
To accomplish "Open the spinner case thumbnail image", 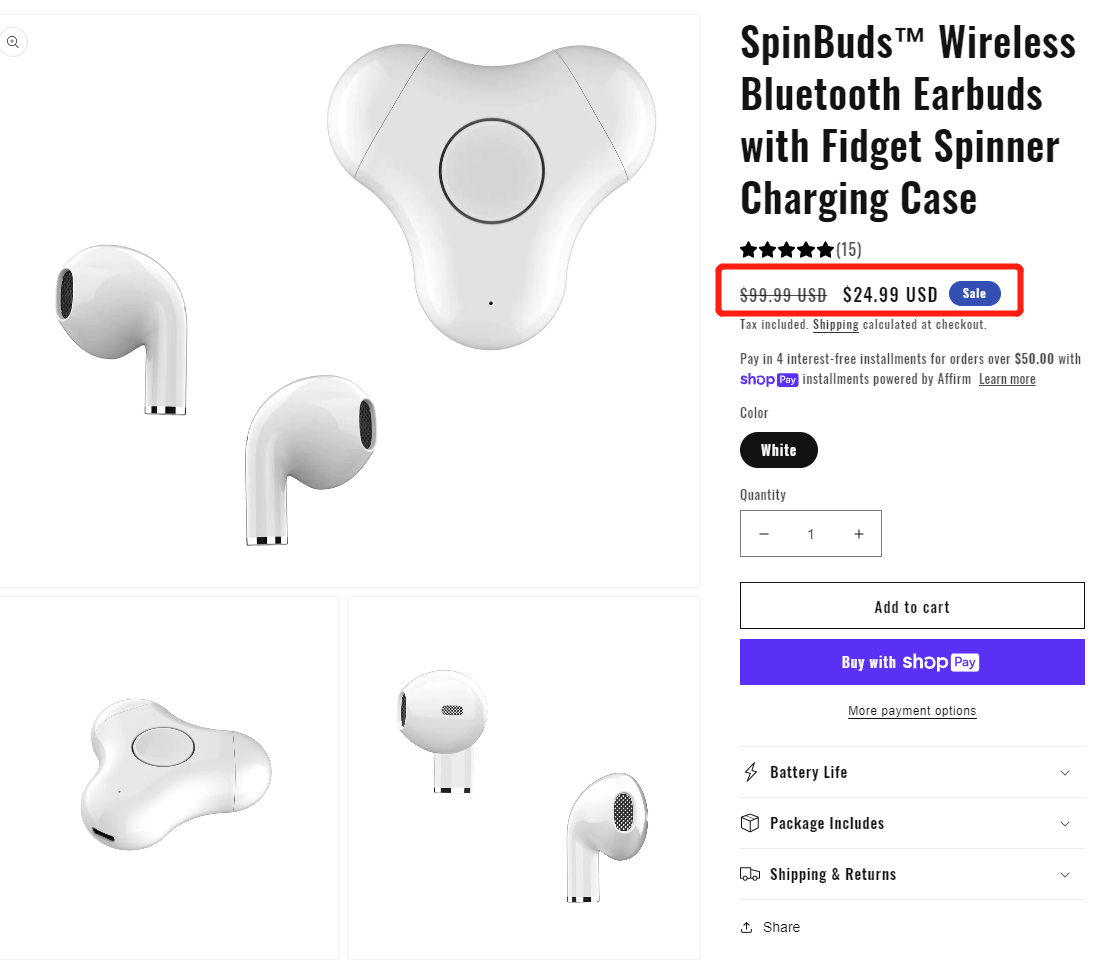I will click(x=169, y=778).
